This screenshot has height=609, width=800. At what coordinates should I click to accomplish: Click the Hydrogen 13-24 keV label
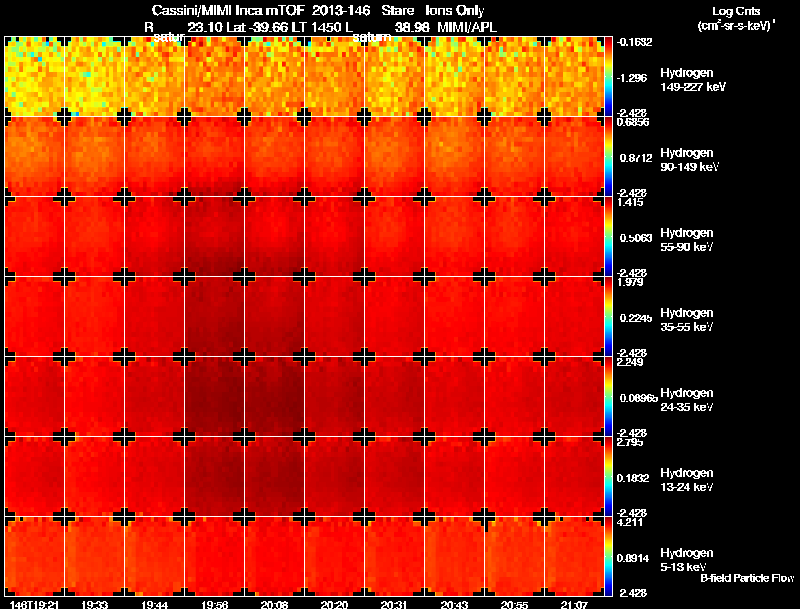coord(687,480)
